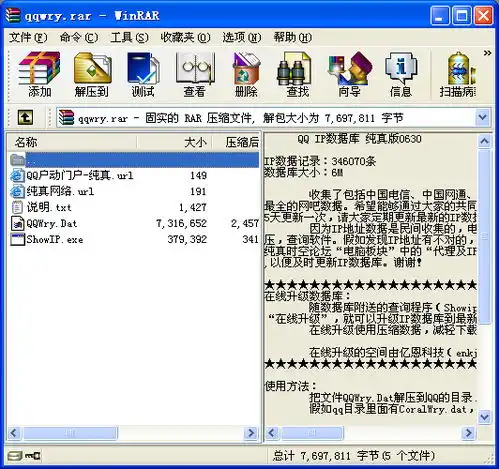Open the 命令(C) menu
The width and height of the screenshot is (499, 469).
coord(79,37)
